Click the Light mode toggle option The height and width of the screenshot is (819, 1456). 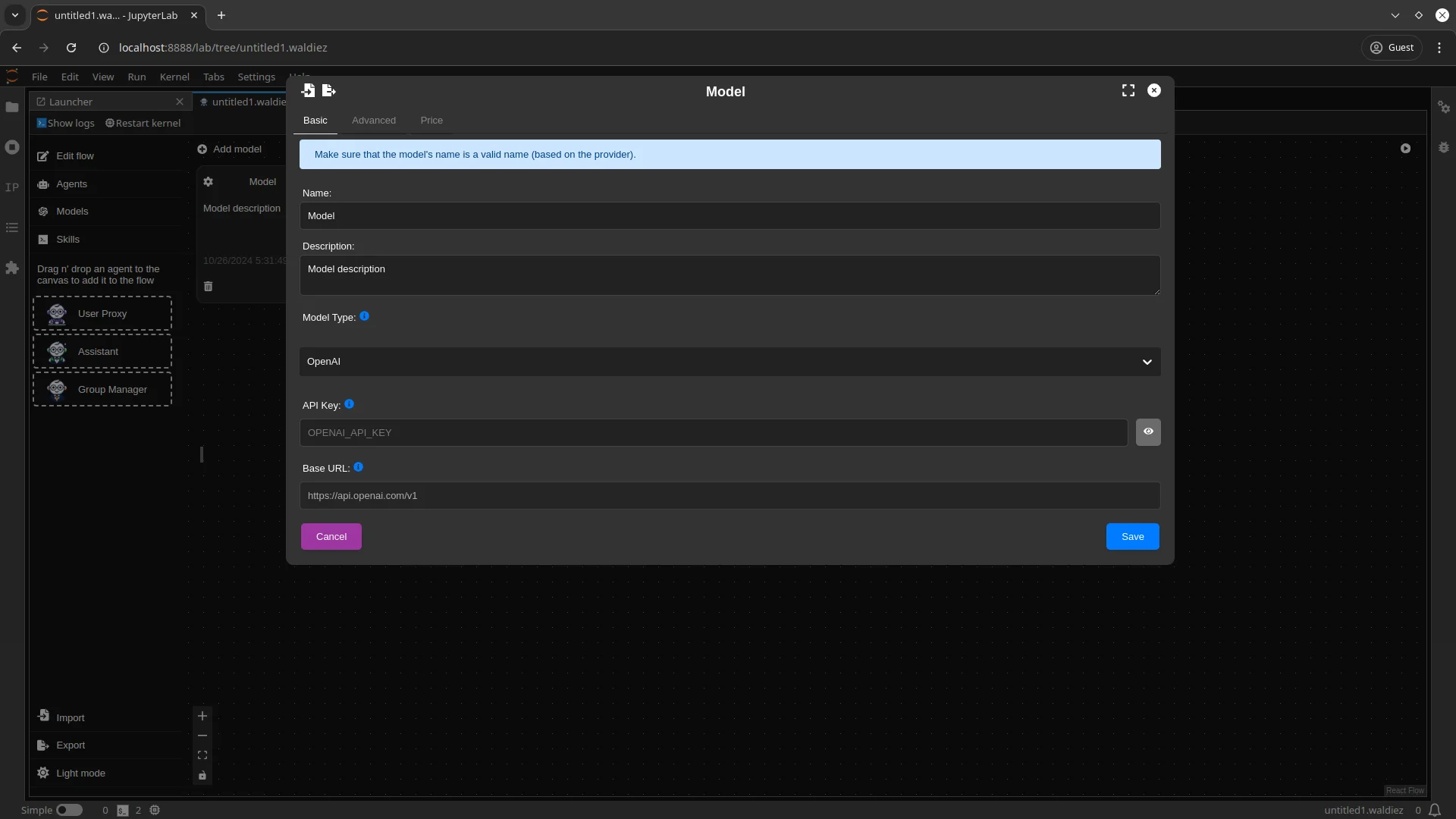[81, 772]
